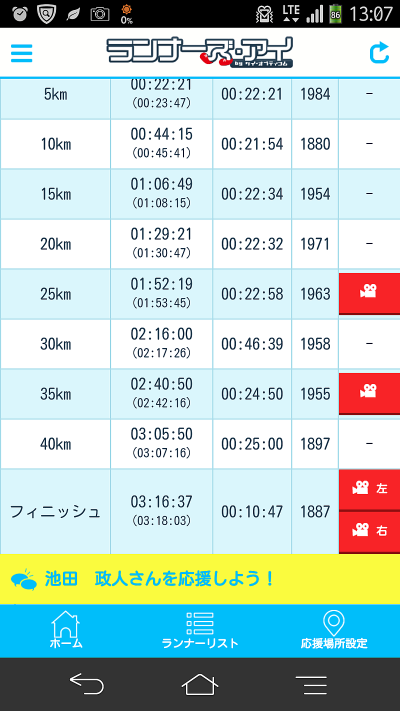Viewport: 400px width, 711px height.
Task: Open 応援場所設定 cheering location settings
Action: click(x=334, y=630)
